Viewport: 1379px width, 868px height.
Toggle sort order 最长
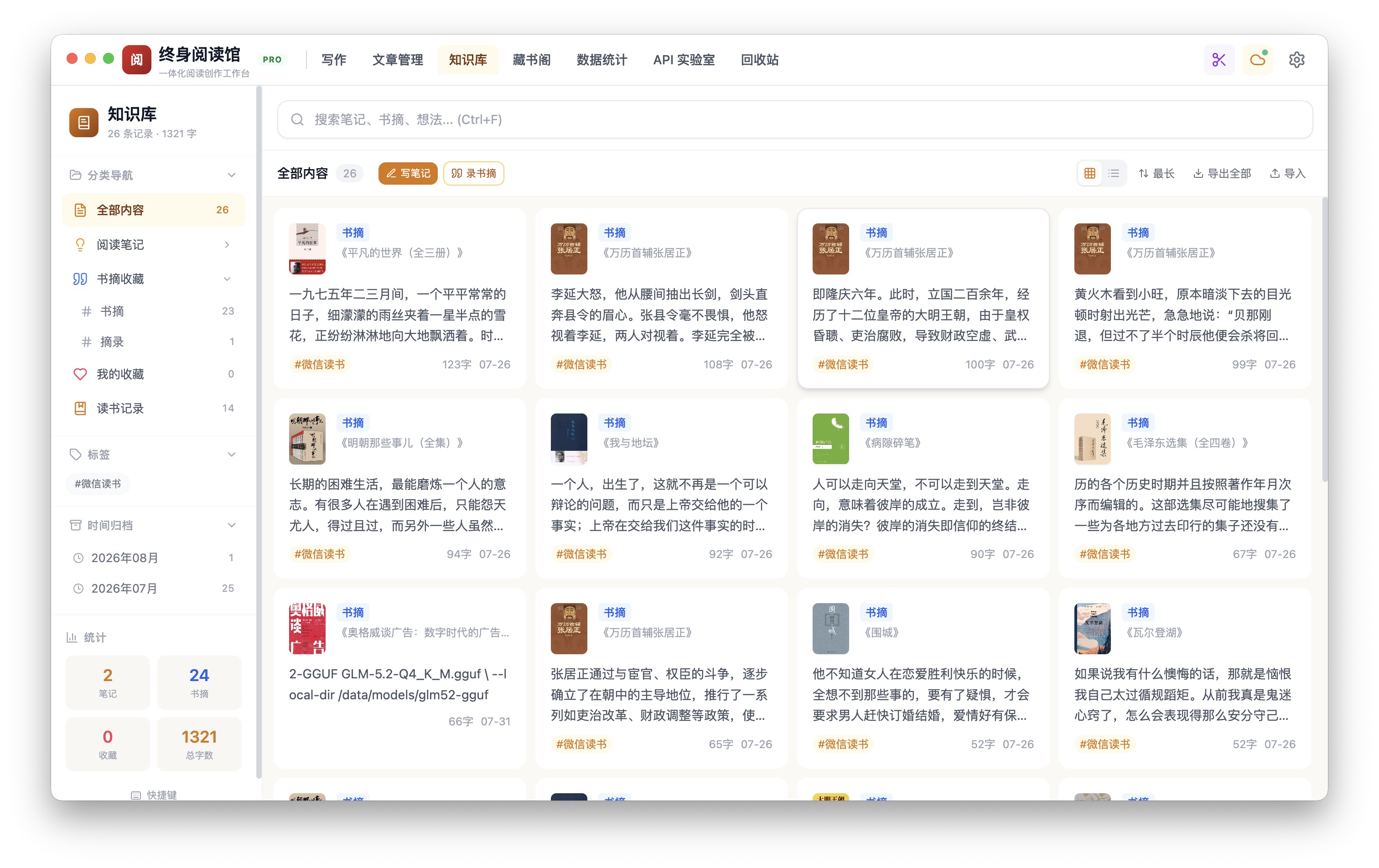1156,174
